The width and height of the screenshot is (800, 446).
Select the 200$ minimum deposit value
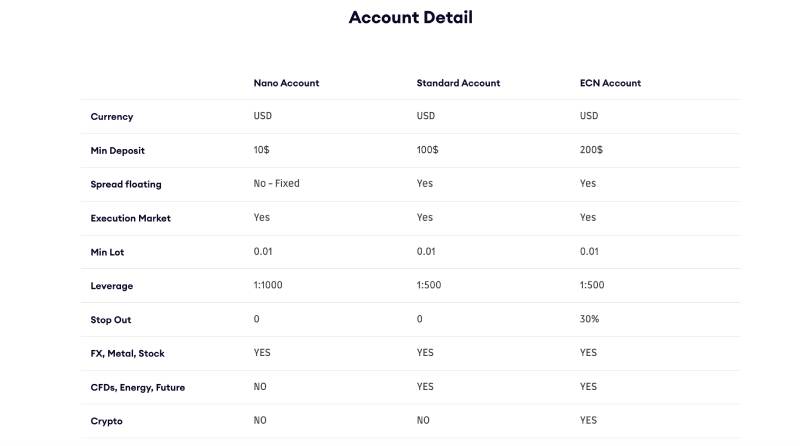(x=591, y=149)
